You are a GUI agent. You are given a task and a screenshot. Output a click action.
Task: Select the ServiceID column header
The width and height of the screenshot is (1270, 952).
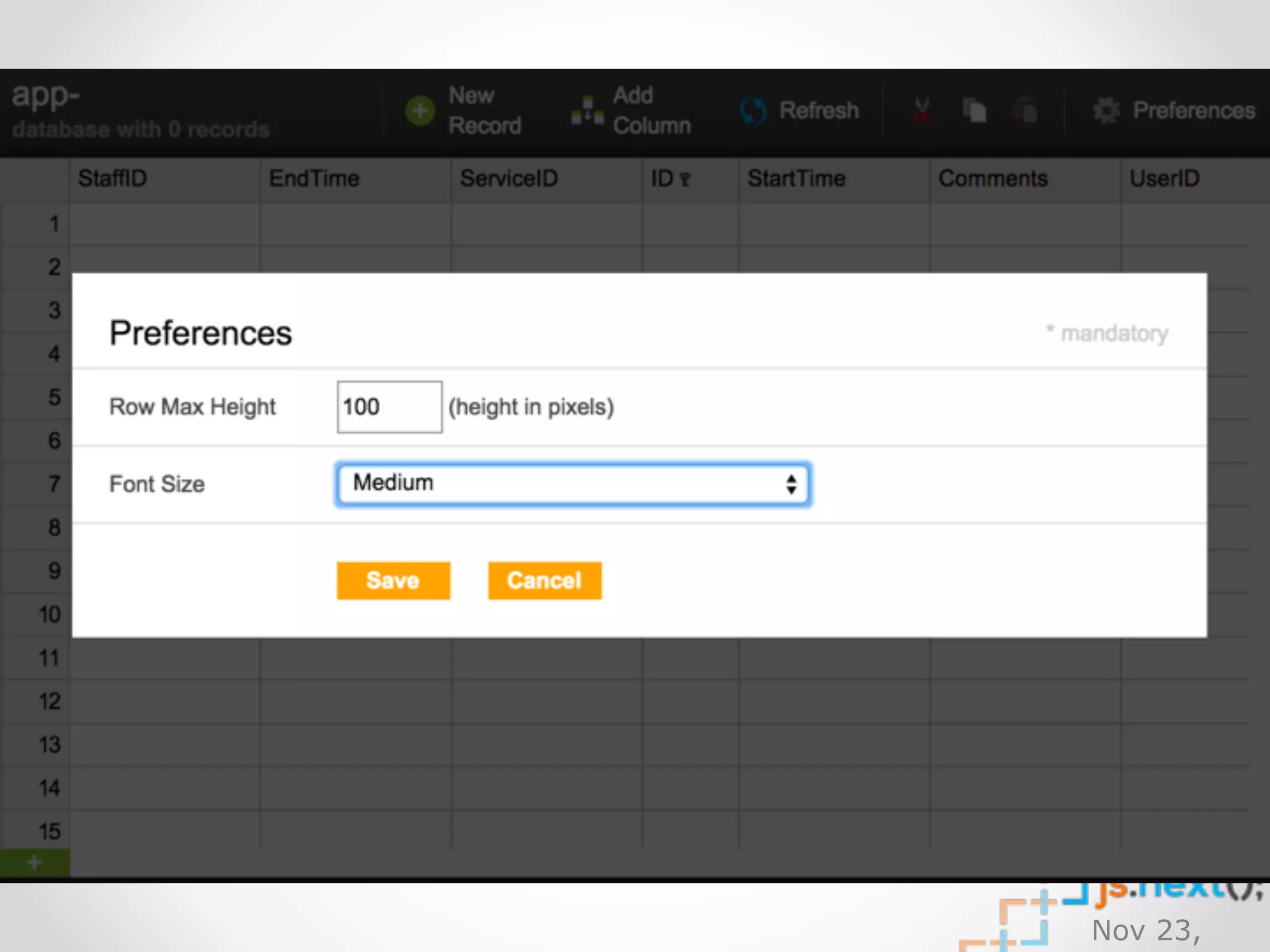[546, 179]
